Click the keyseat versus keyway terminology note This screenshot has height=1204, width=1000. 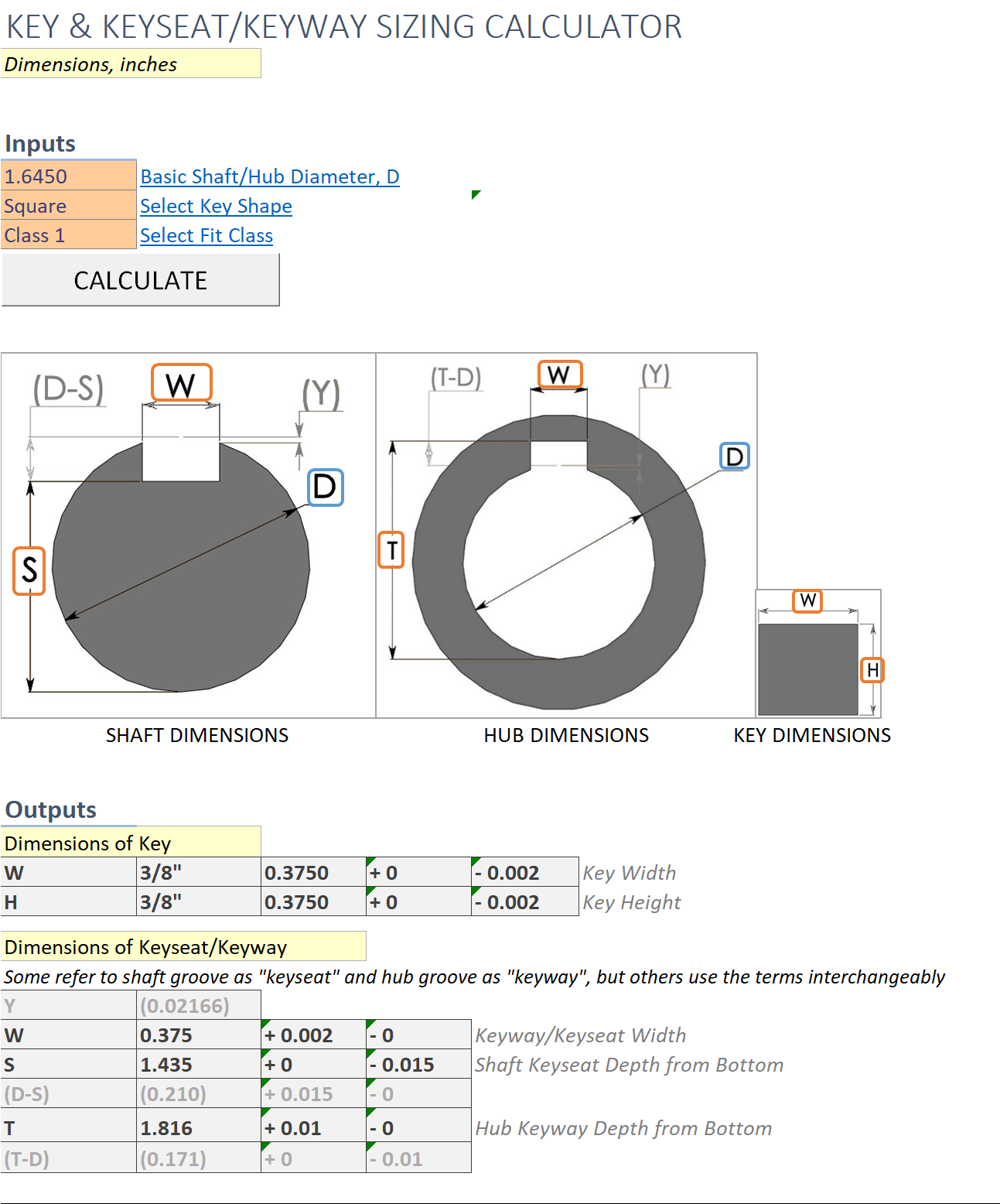pos(474,977)
